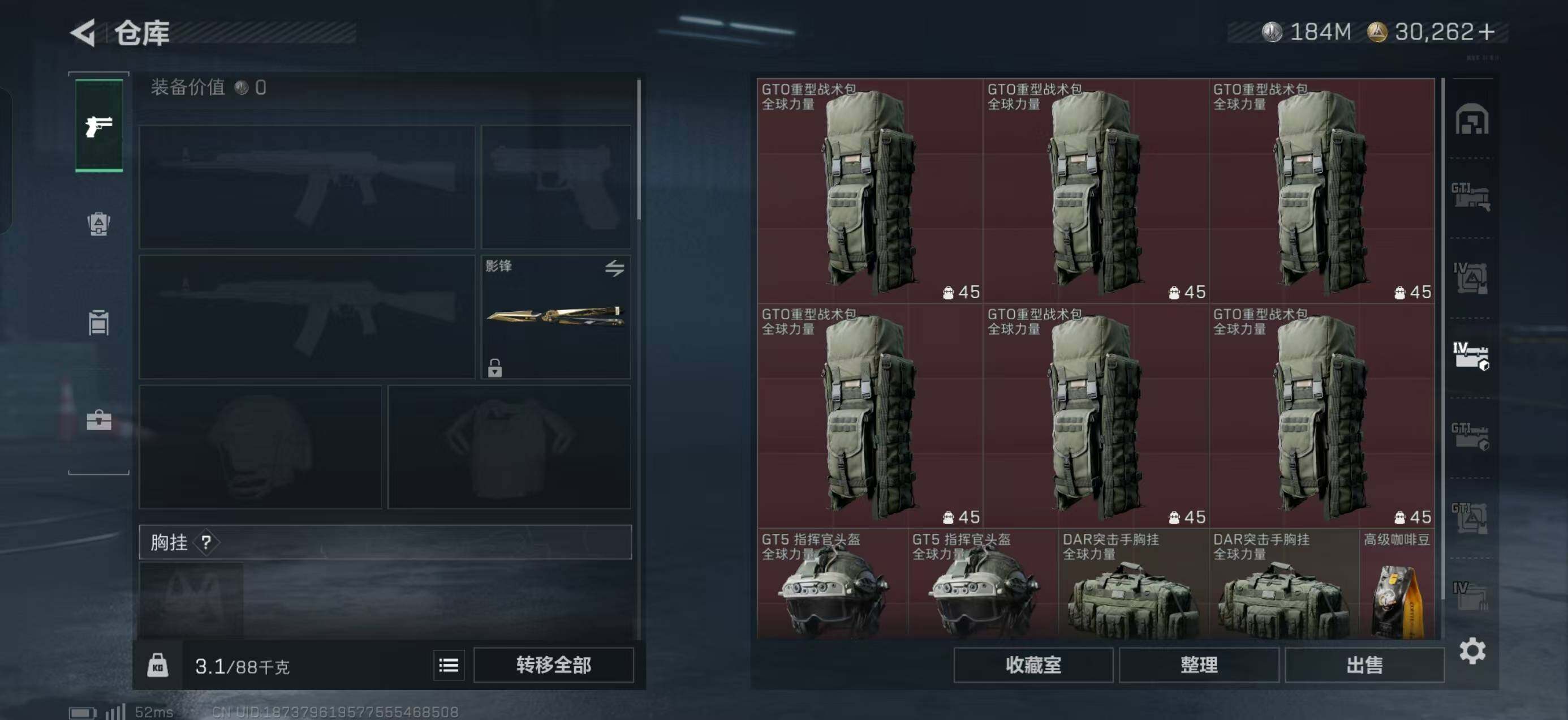Select the first GTO重型战术包 backpack

point(870,191)
